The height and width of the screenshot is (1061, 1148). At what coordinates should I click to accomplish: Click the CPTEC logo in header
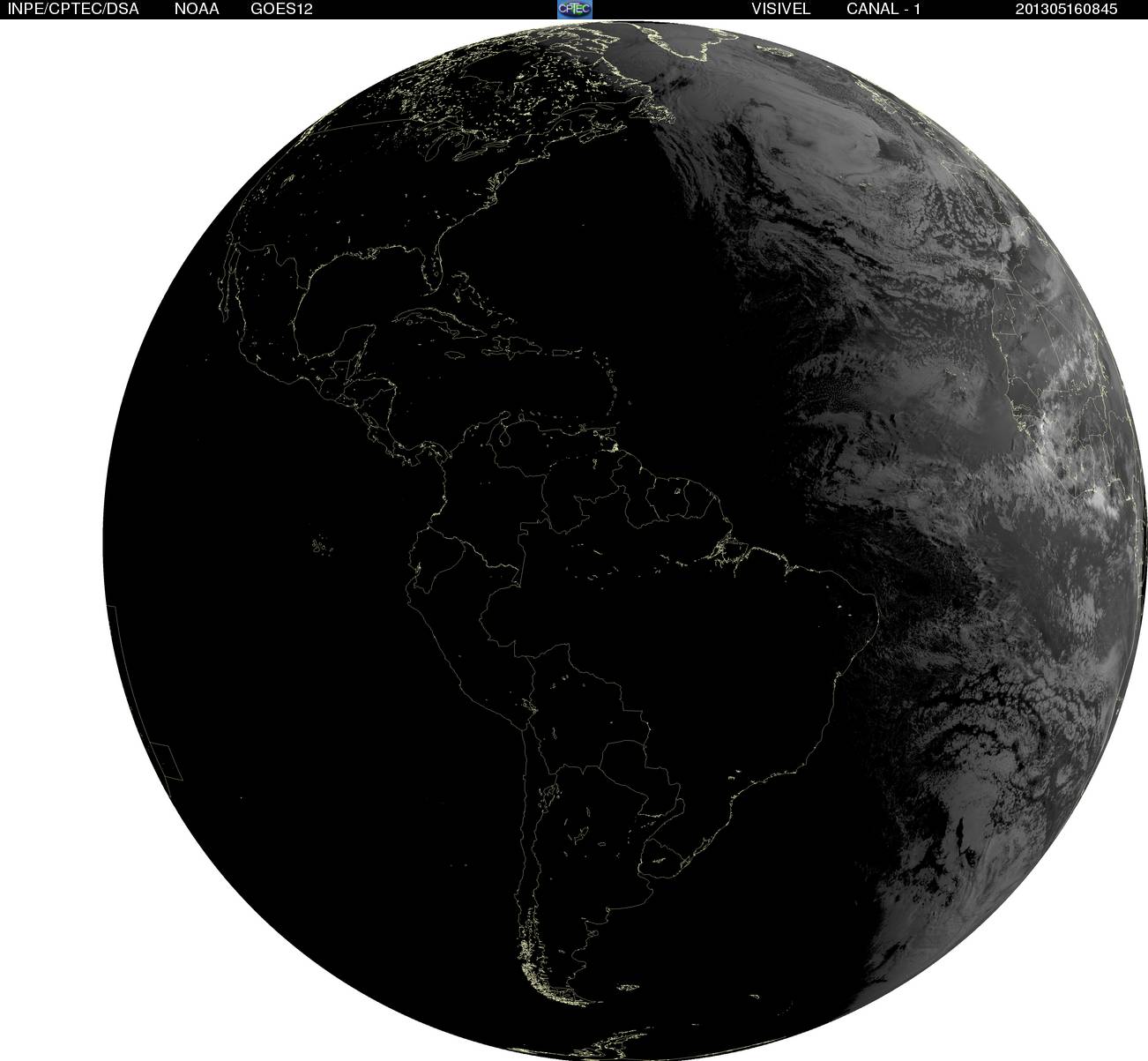[x=575, y=9]
